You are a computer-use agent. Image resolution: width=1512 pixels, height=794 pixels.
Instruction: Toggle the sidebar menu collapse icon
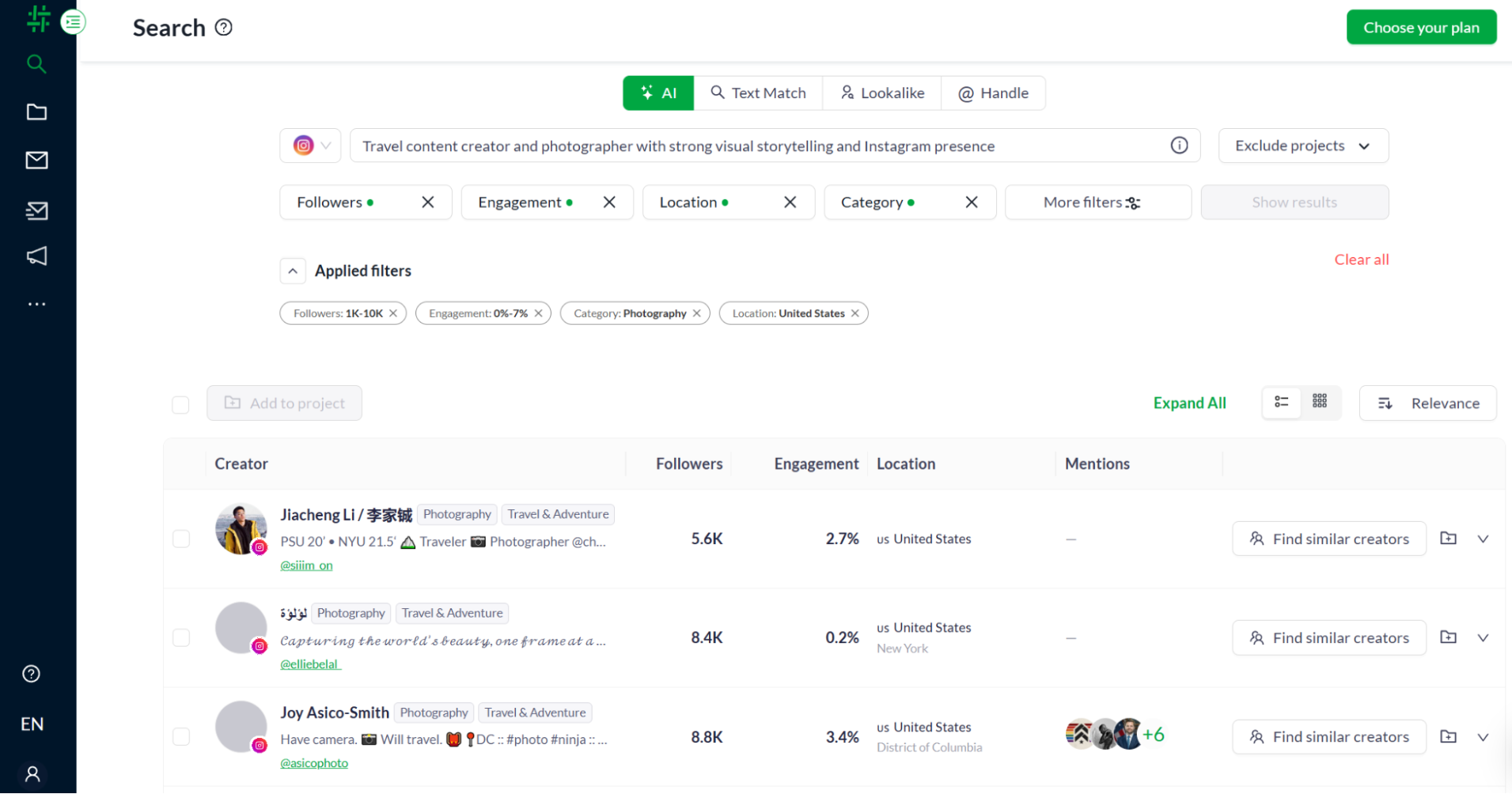(73, 22)
